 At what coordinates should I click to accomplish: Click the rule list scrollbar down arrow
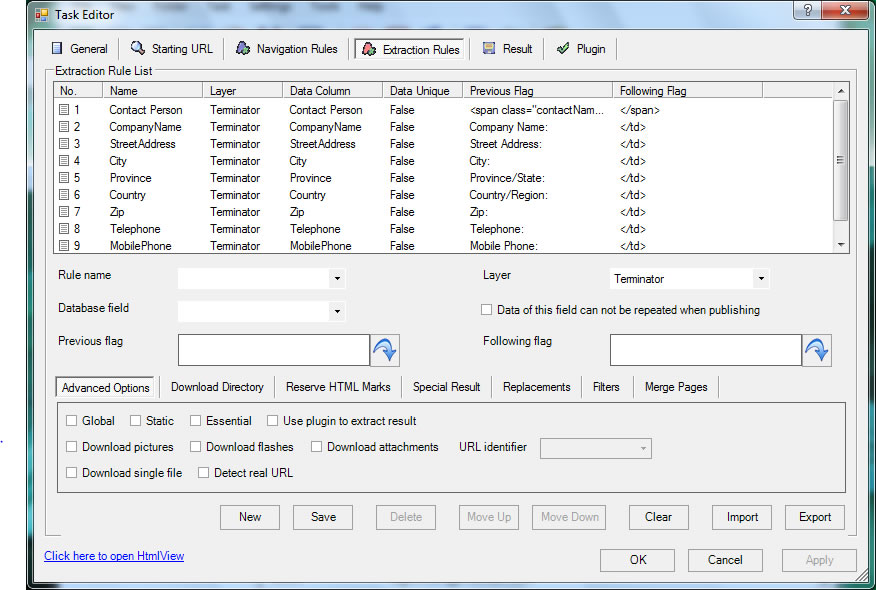(841, 245)
